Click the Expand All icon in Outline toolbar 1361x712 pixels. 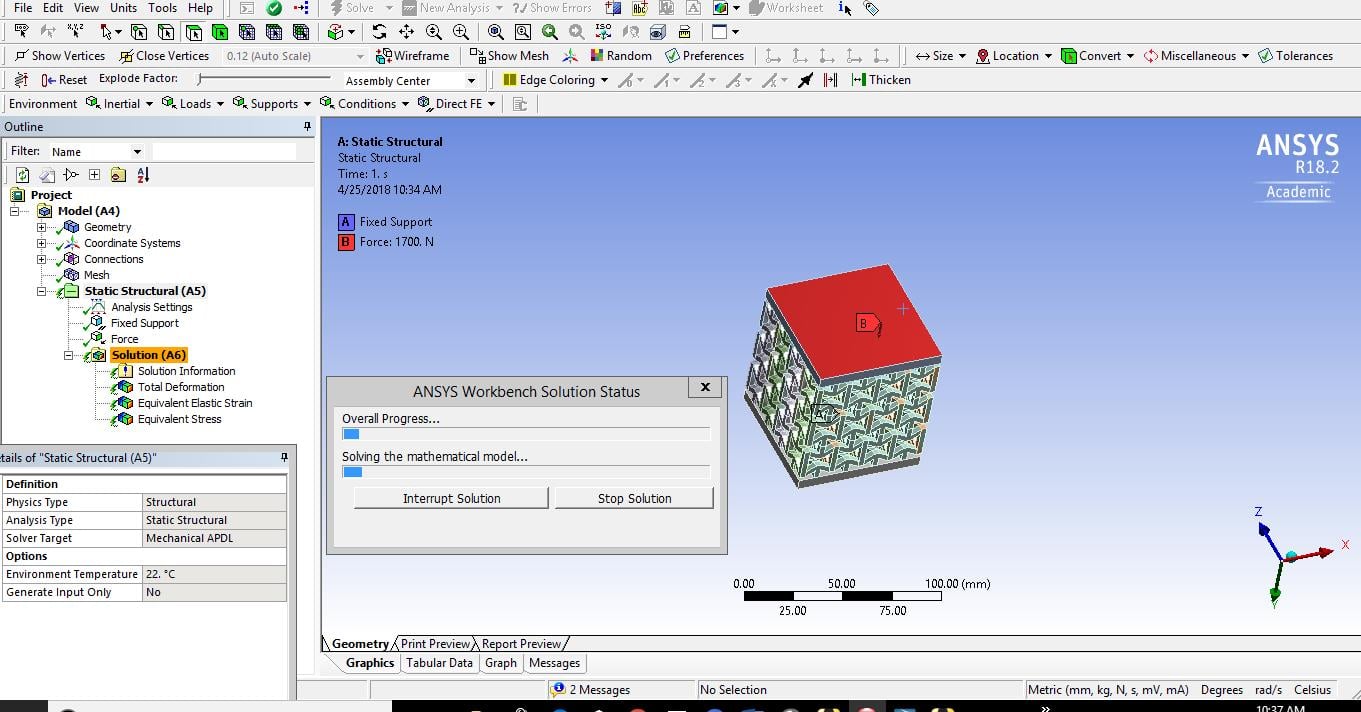(x=94, y=175)
